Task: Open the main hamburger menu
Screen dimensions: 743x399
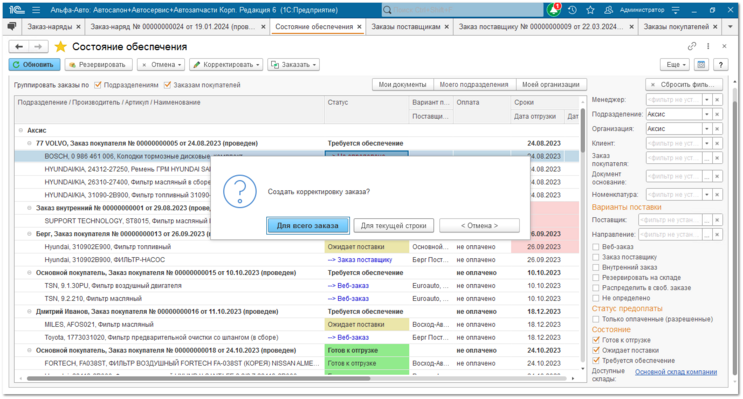Action: 36,10
